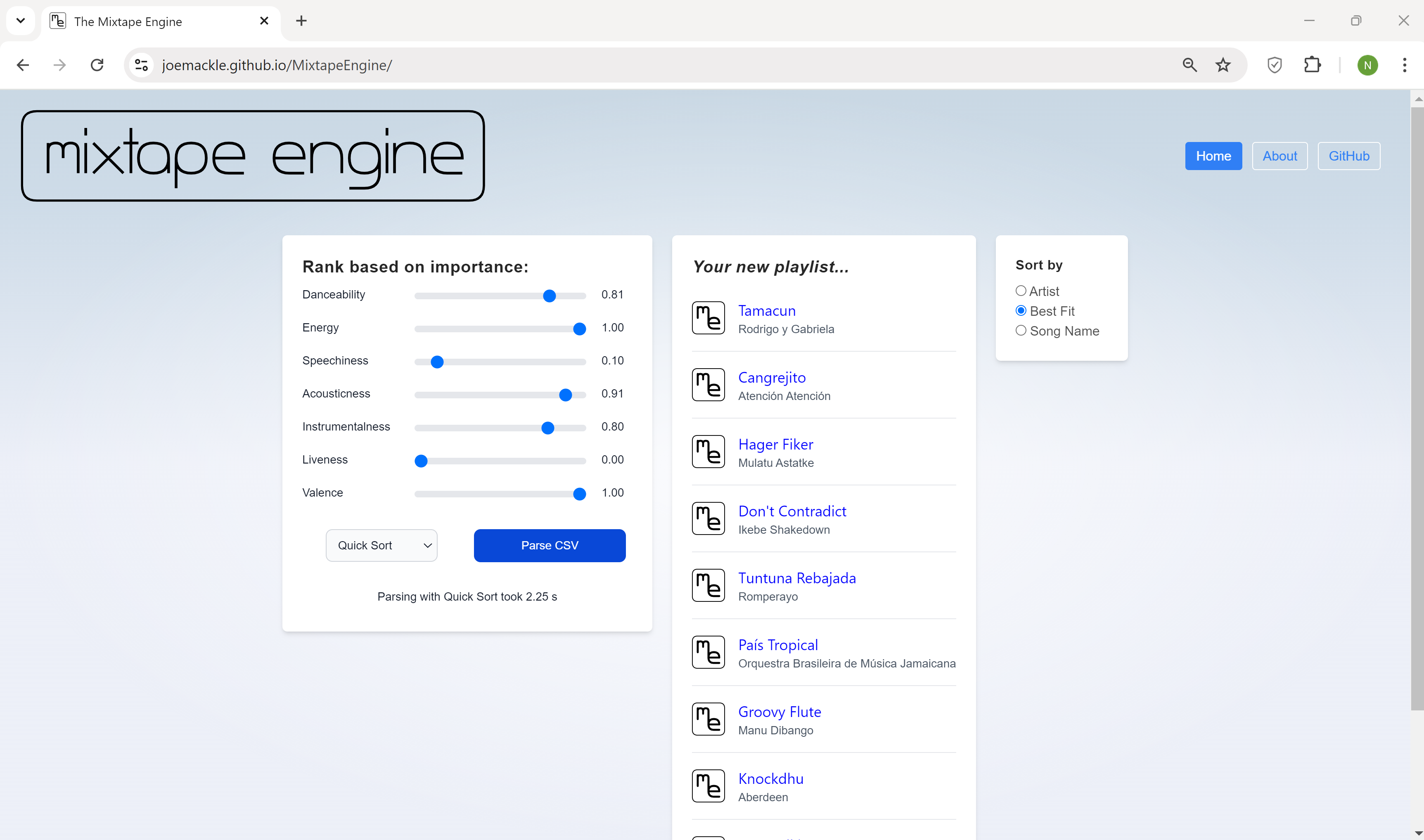This screenshot has height=840, width=1424.
Task: Click the Groovy Flute track thumbnail icon
Action: coord(708,719)
